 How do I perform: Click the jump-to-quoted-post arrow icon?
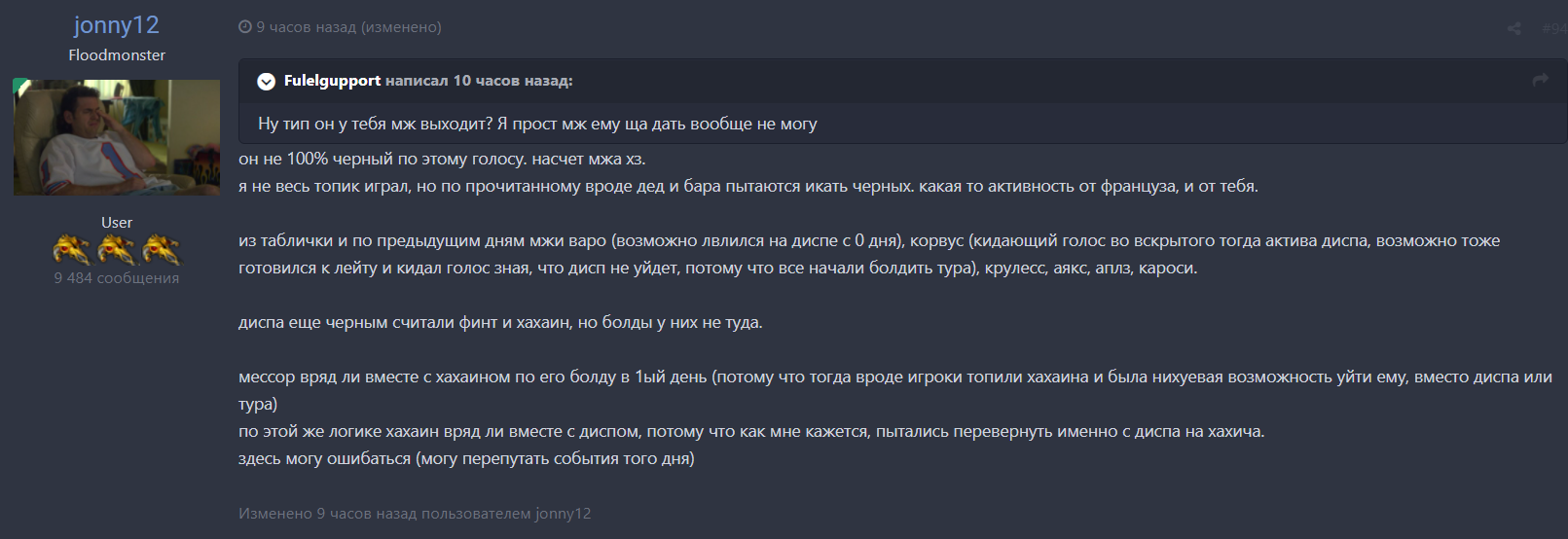[1540, 81]
